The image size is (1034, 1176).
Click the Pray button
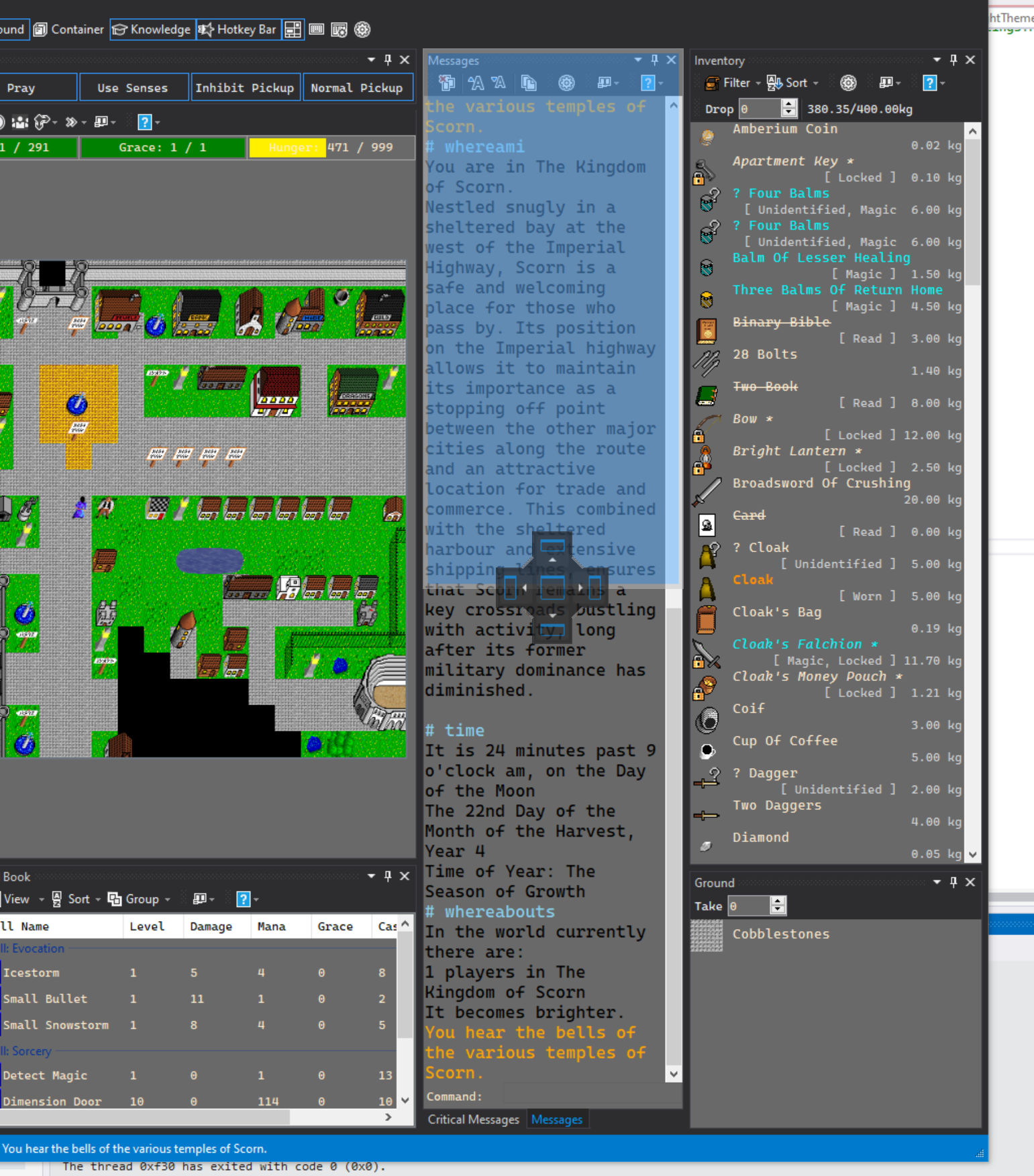(38, 88)
